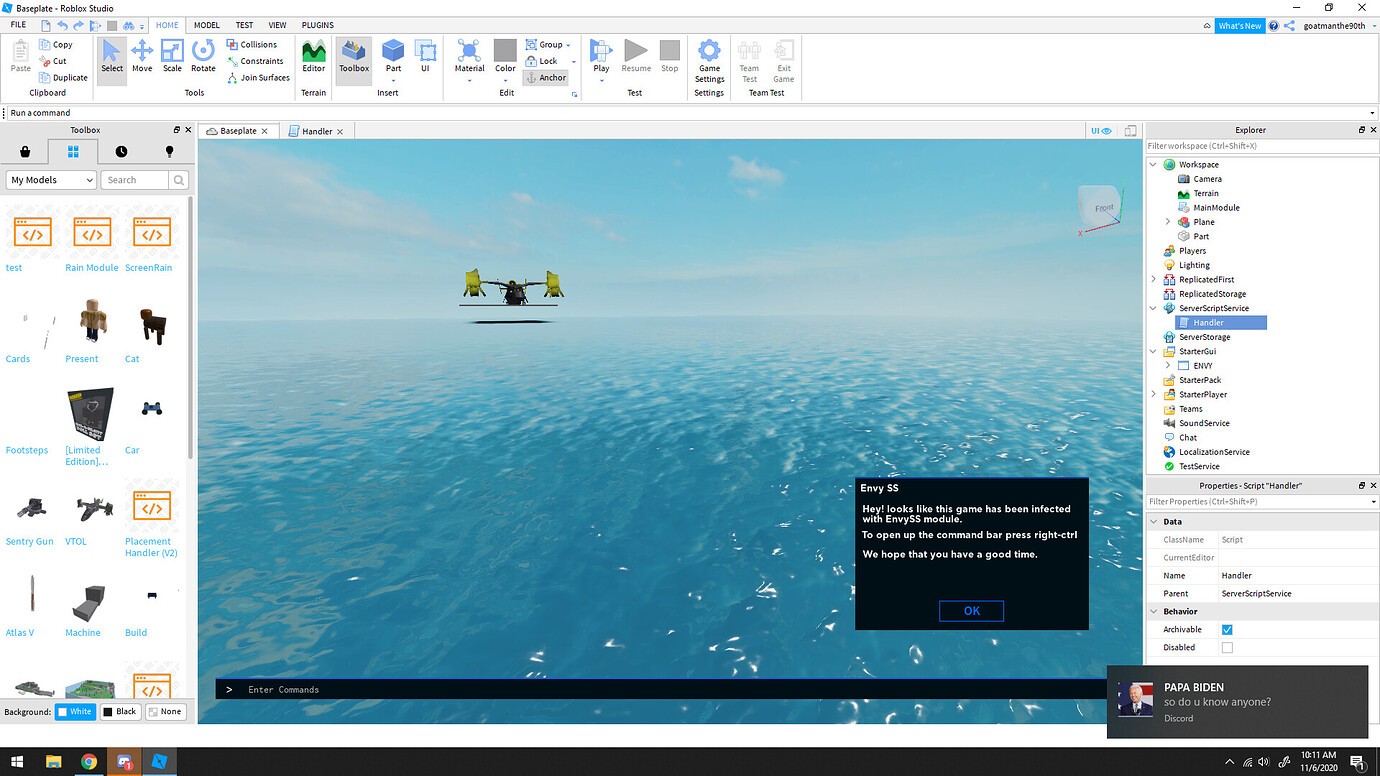Image resolution: width=1380 pixels, height=776 pixels.
Task: Open the PLUGINS ribbon tab
Action: tap(317, 25)
